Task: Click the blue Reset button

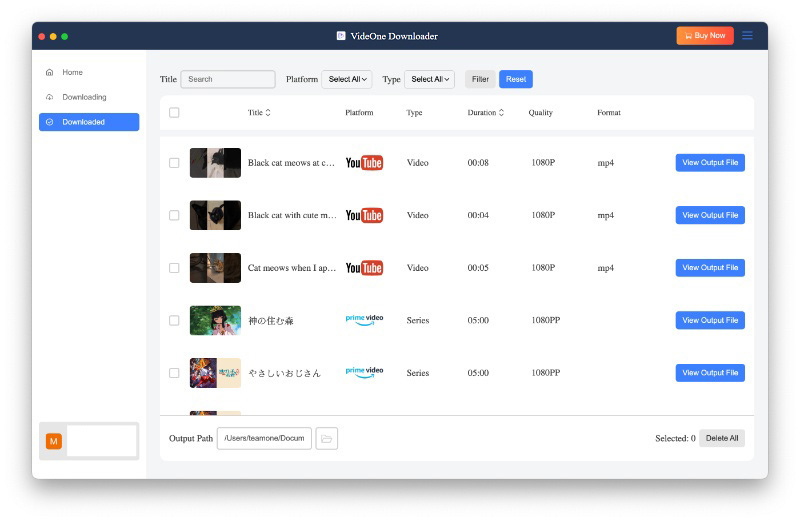Action: tap(516, 79)
